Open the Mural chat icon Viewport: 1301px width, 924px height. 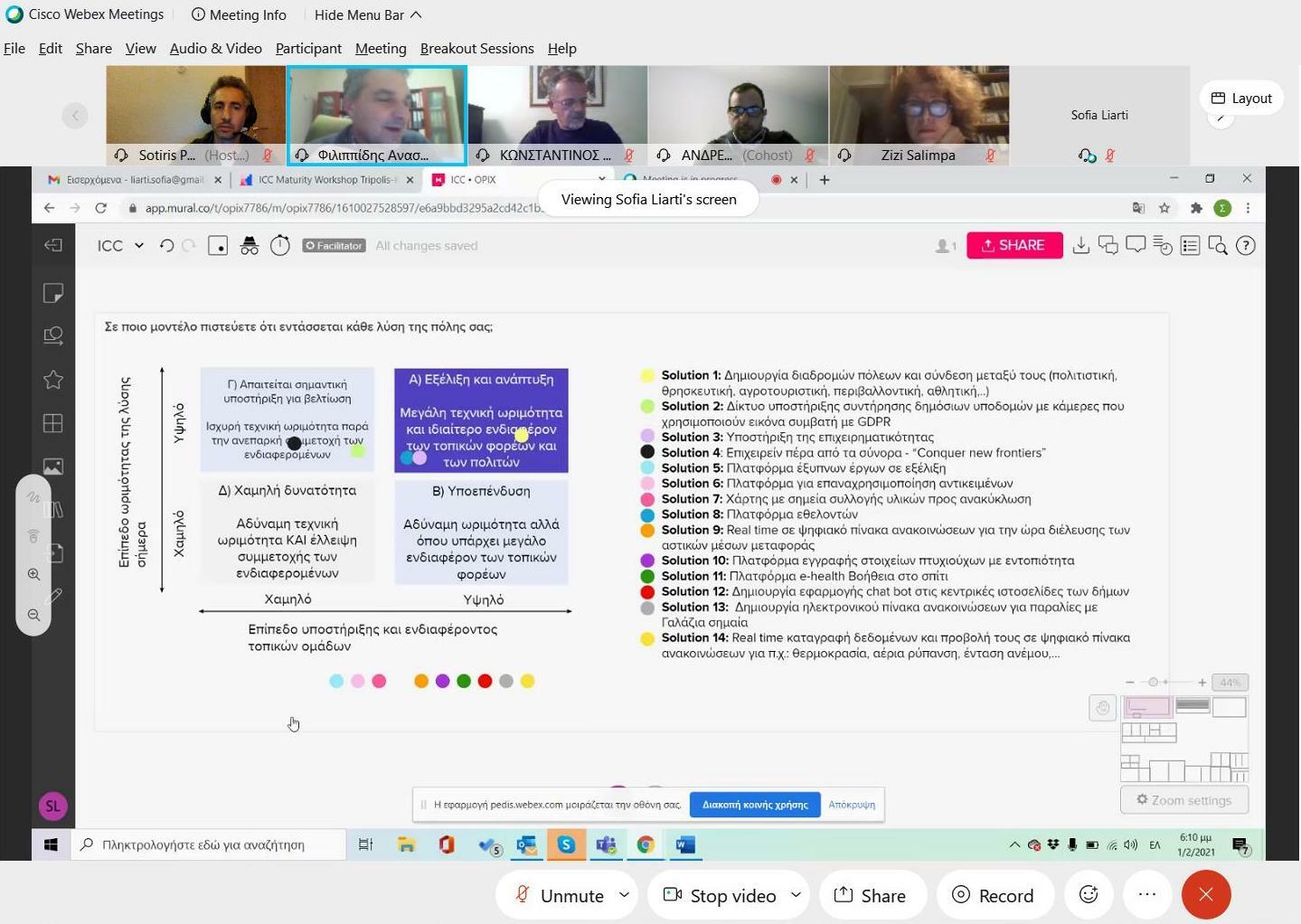(x=1108, y=245)
